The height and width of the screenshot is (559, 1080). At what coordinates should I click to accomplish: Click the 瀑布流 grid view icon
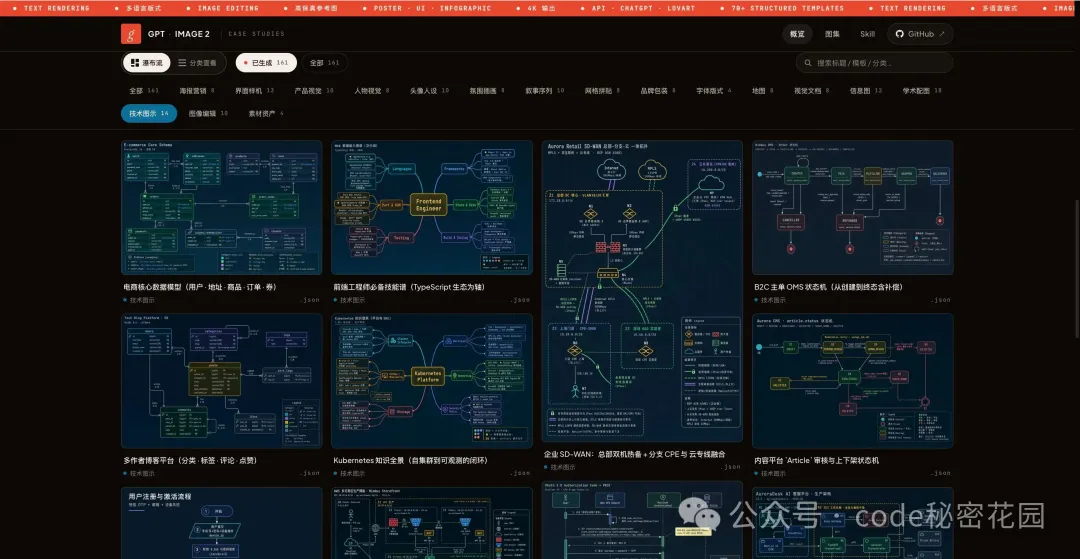133,63
